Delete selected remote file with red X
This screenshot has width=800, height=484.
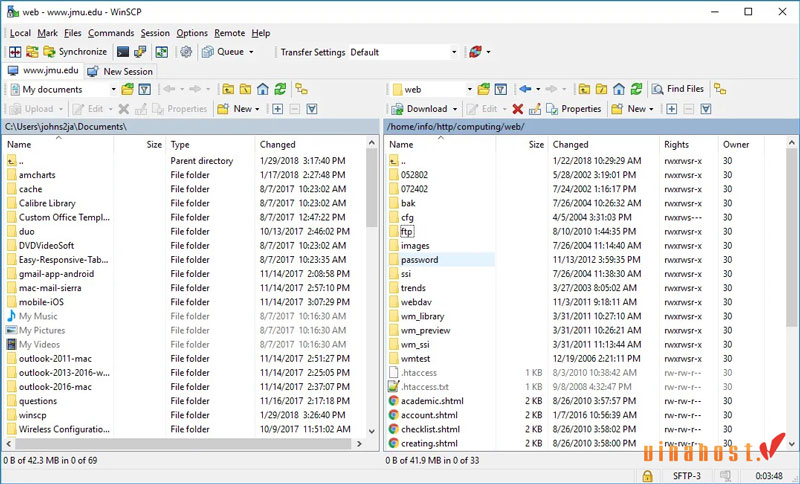(518, 109)
